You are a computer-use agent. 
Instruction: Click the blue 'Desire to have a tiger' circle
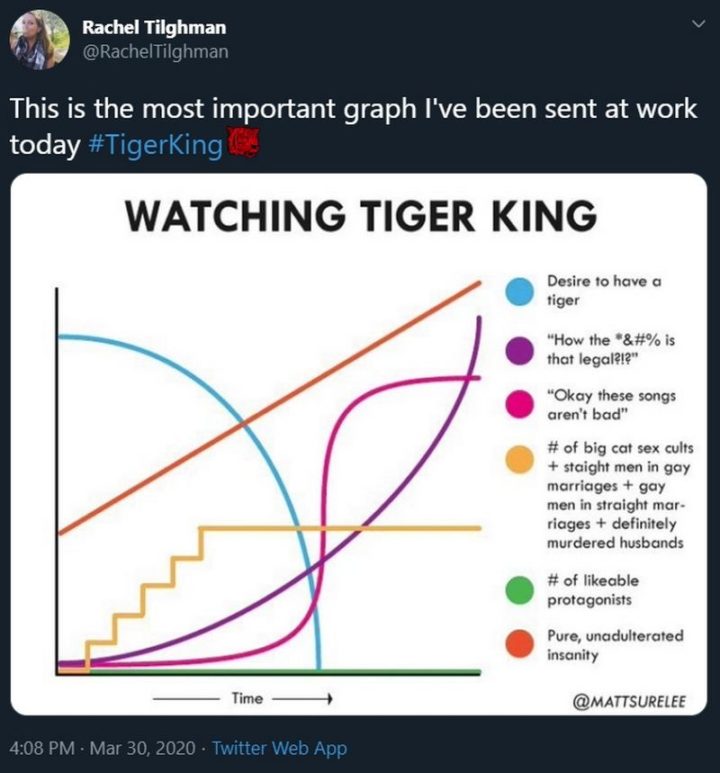[520, 291]
